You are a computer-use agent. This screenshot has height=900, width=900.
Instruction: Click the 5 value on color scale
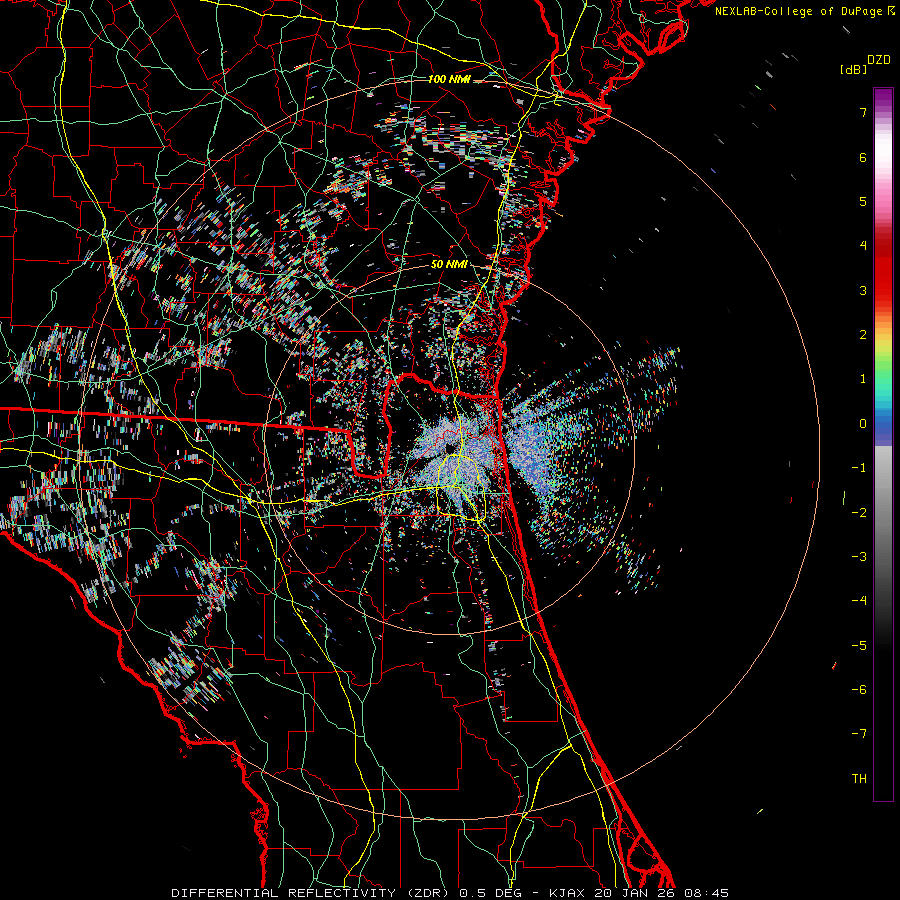tap(863, 201)
